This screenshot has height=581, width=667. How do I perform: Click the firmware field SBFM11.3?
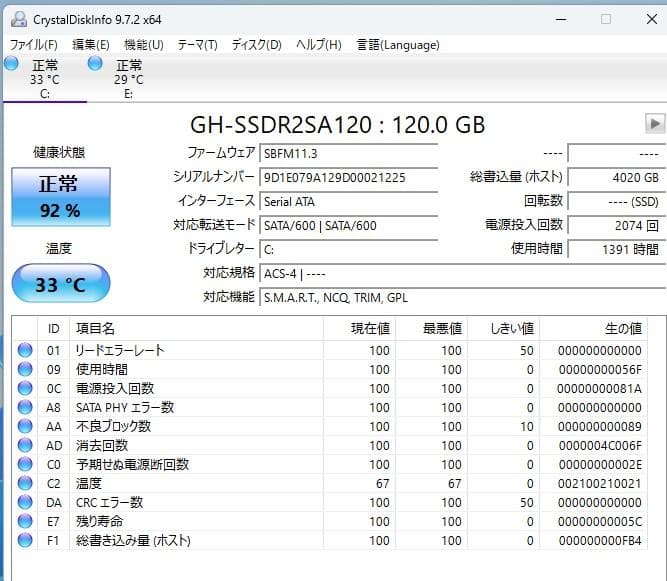pyautogui.click(x=349, y=154)
